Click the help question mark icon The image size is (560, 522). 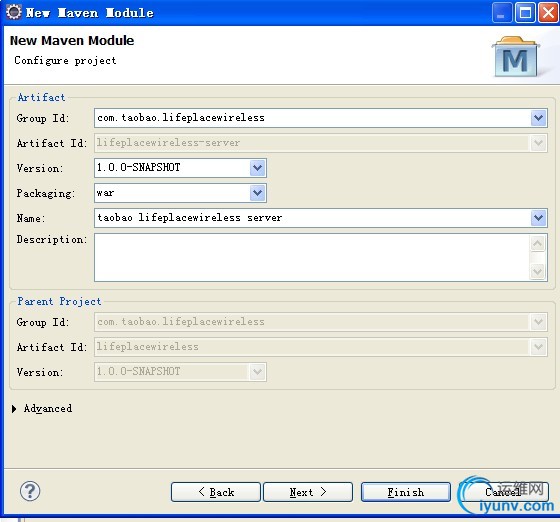pos(30,491)
